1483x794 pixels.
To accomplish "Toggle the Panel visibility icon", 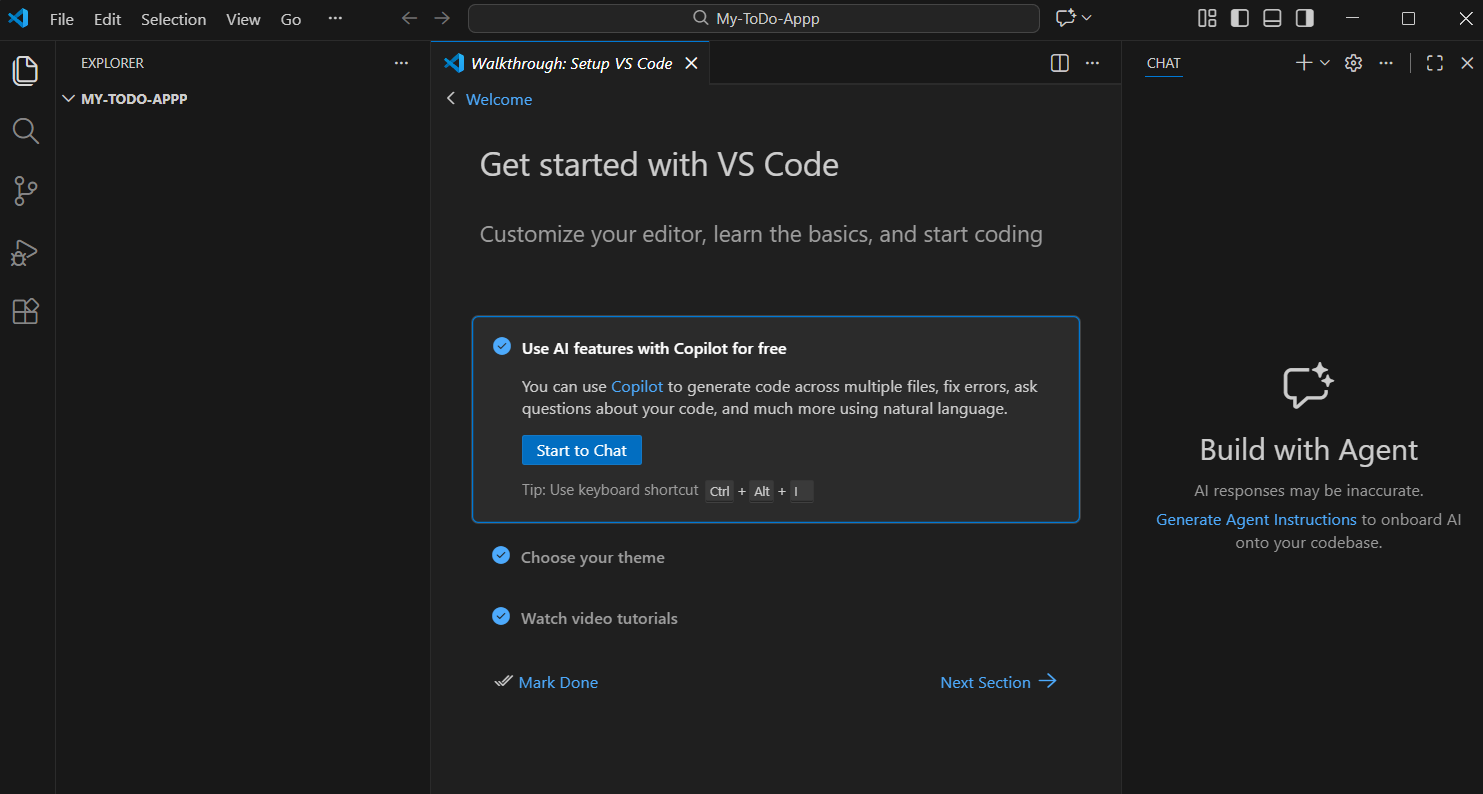I will point(1271,18).
